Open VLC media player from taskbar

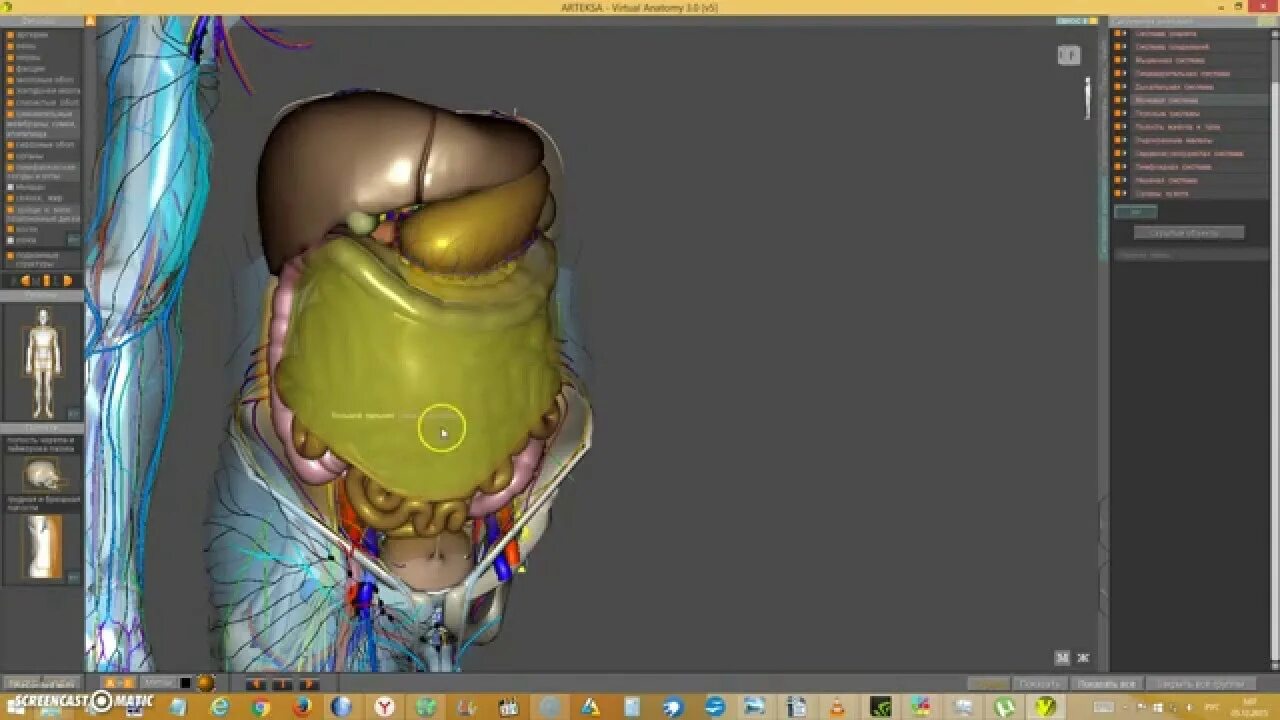click(836, 707)
